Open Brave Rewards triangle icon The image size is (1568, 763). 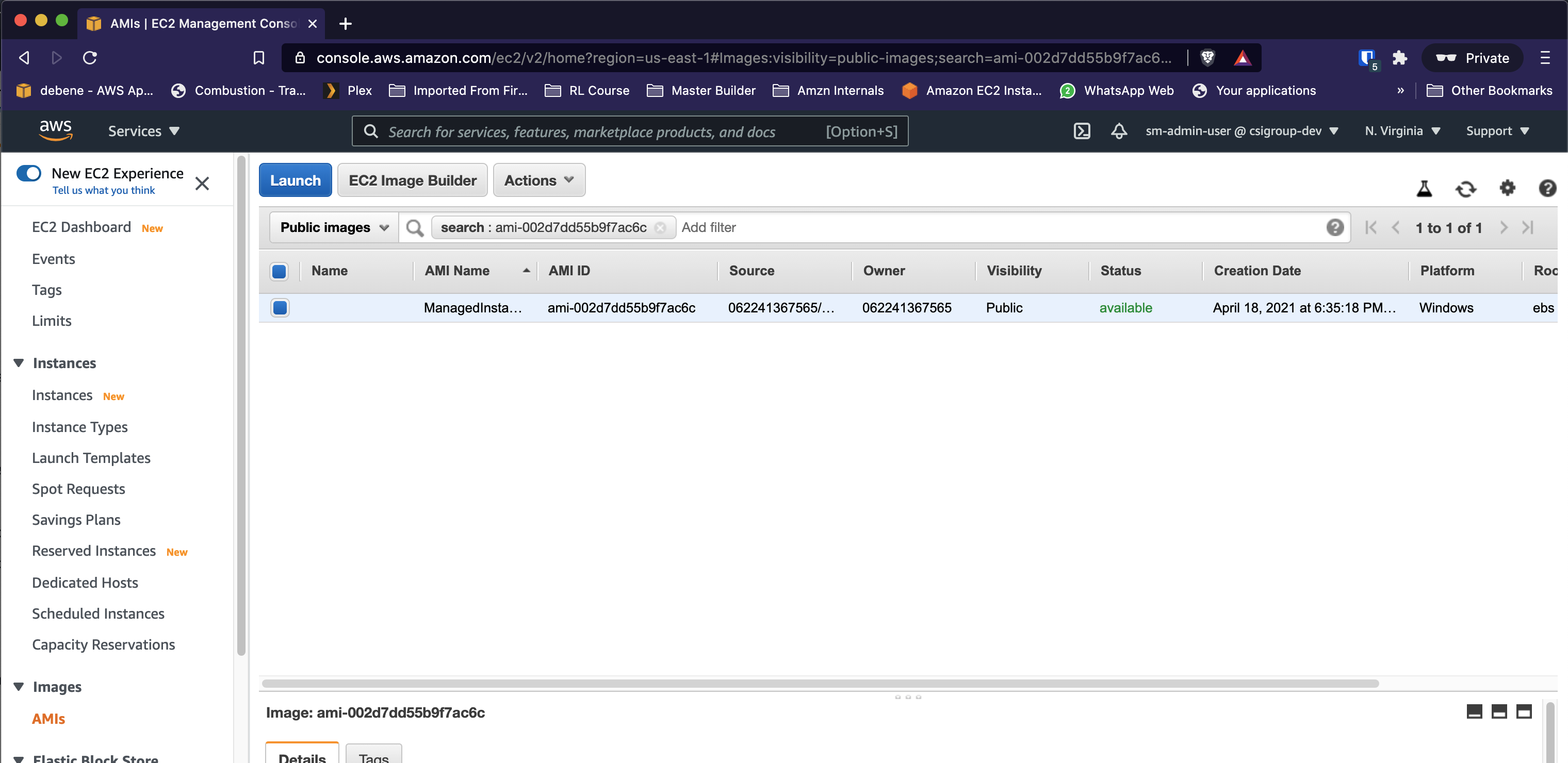click(1243, 58)
